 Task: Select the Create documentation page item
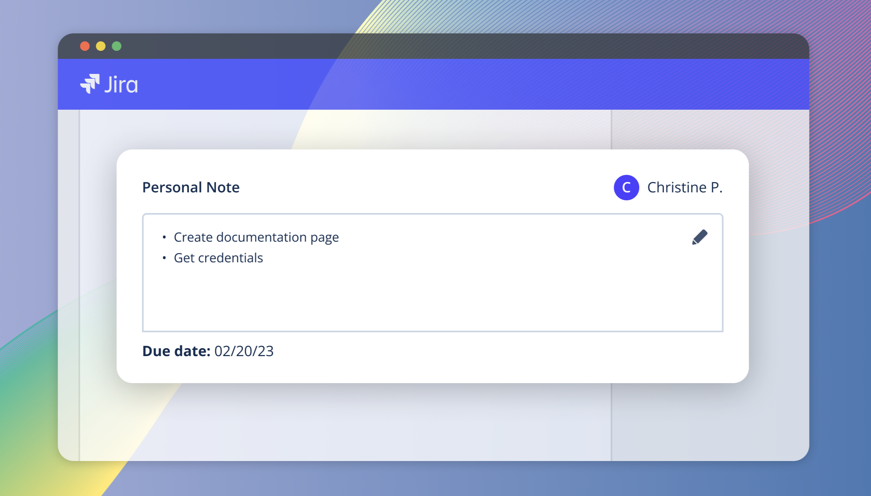coord(256,237)
